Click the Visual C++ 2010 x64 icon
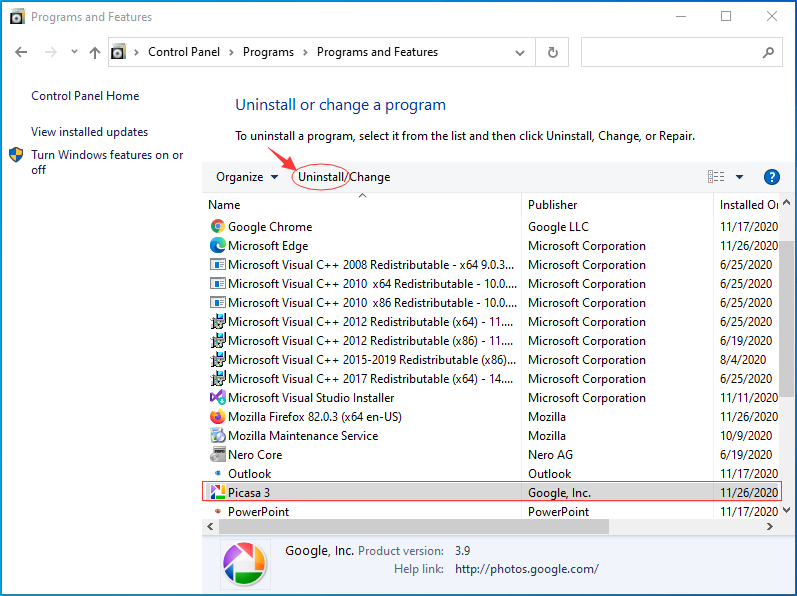 click(x=218, y=284)
